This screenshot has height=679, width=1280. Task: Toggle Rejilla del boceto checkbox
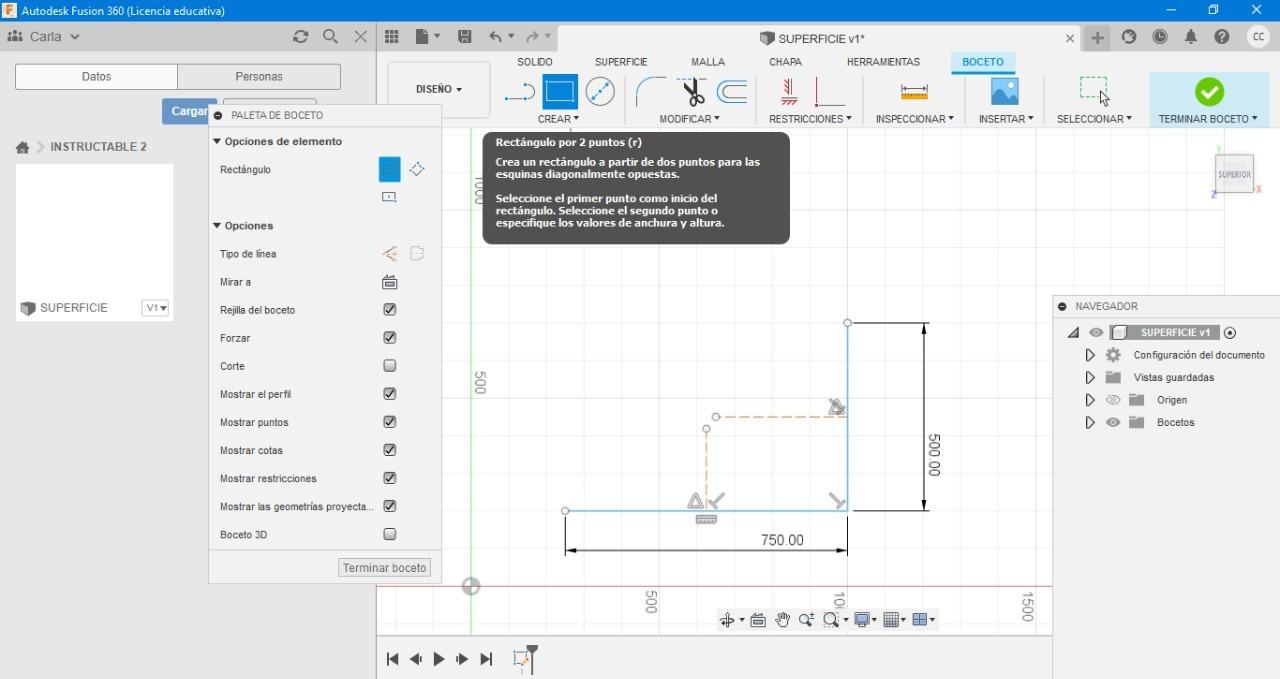pyautogui.click(x=390, y=310)
